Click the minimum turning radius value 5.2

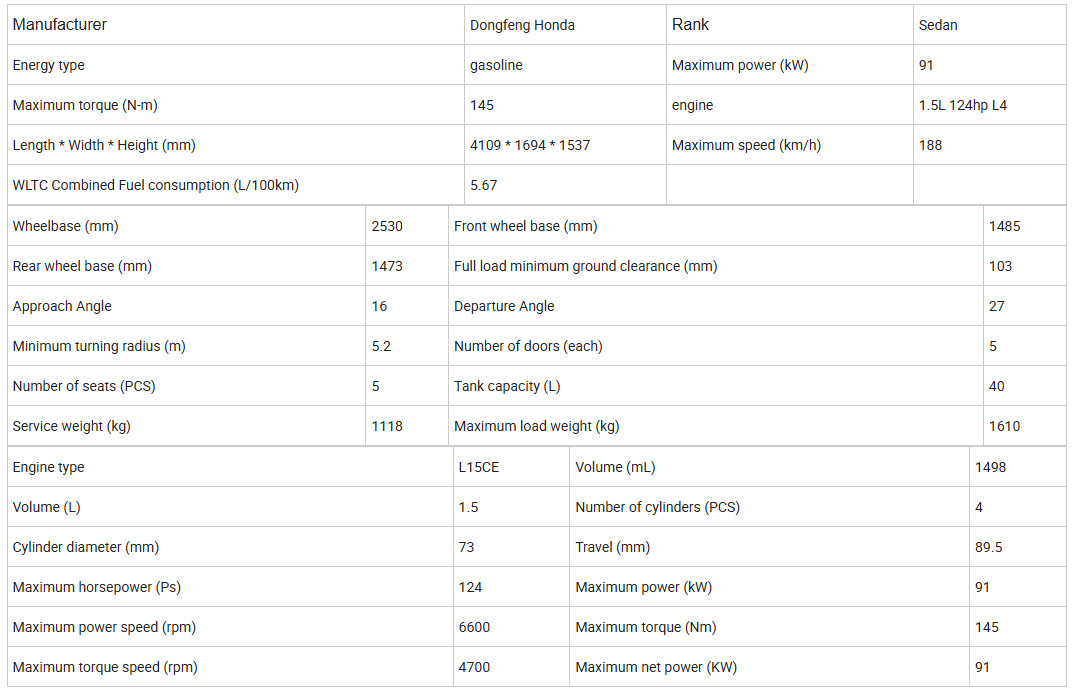click(x=381, y=346)
